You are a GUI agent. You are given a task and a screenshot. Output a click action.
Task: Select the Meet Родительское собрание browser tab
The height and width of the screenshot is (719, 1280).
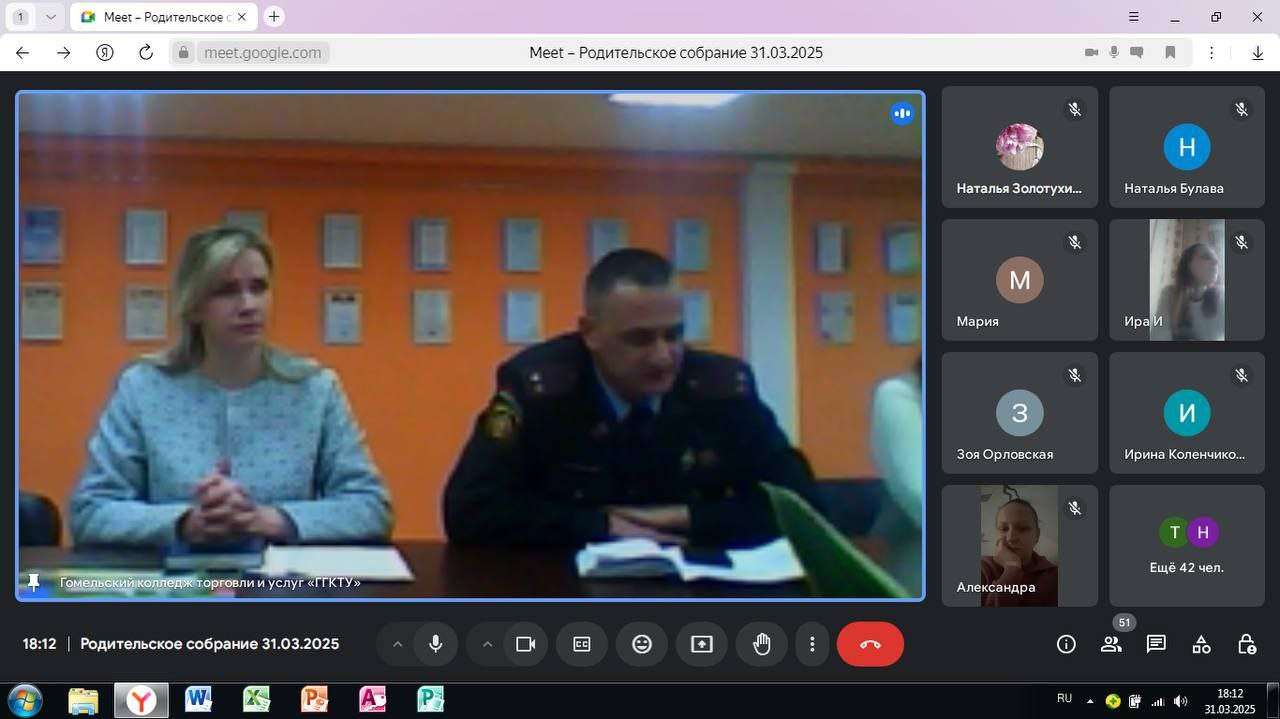click(160, 17)
